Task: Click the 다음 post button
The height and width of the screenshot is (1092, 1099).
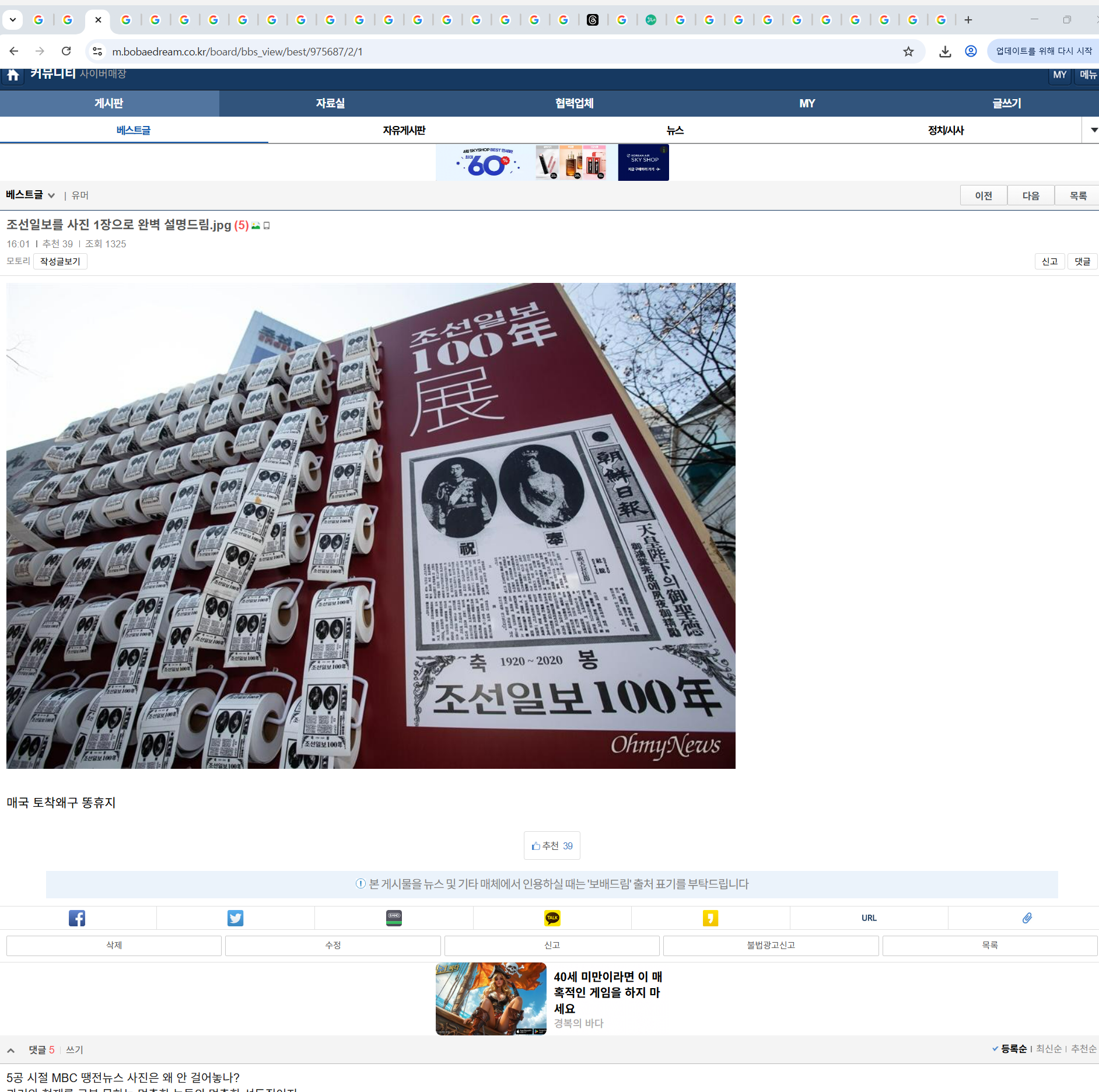Action: (1031, 195)
